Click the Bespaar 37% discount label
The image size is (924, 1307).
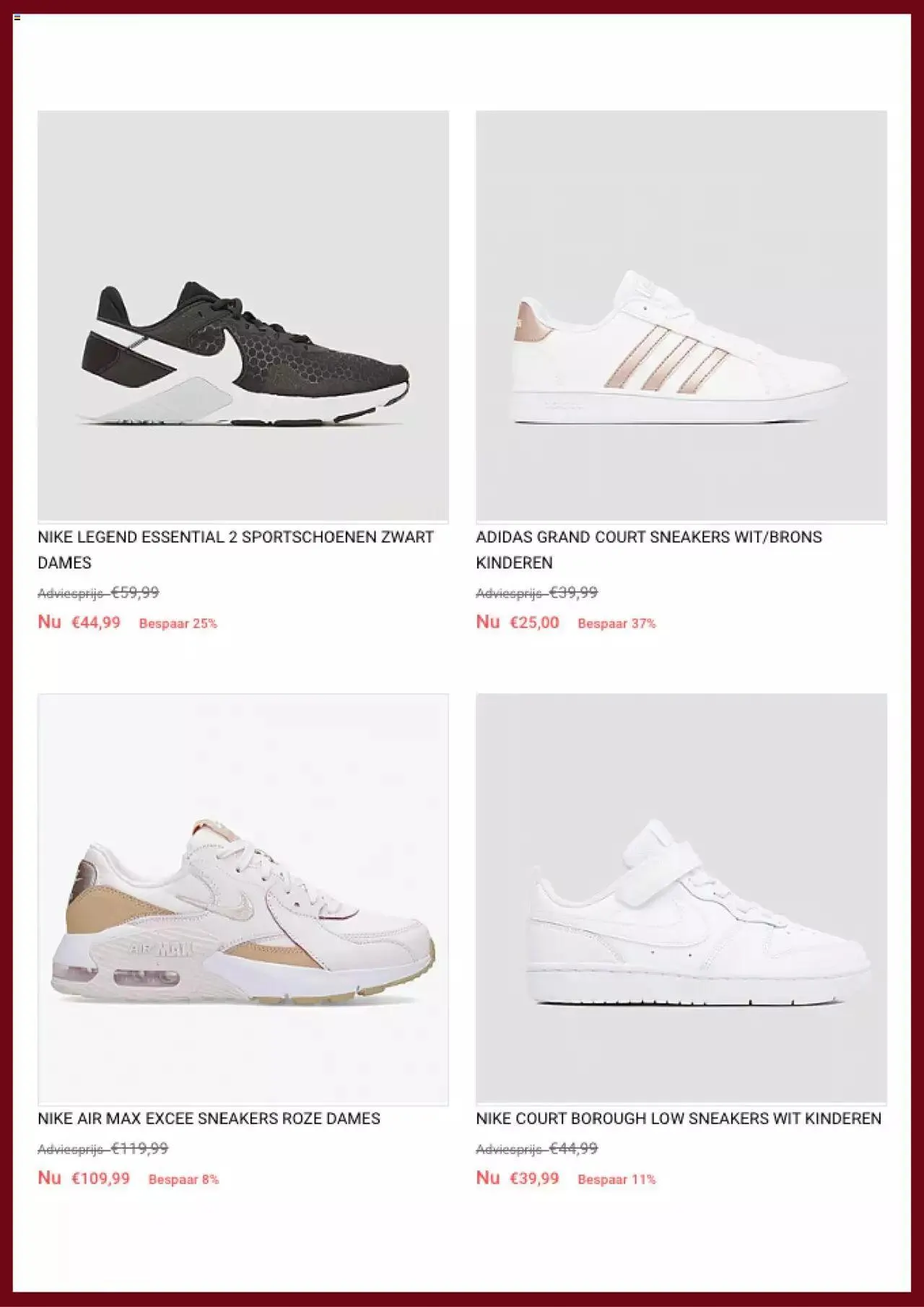[616, 623]
